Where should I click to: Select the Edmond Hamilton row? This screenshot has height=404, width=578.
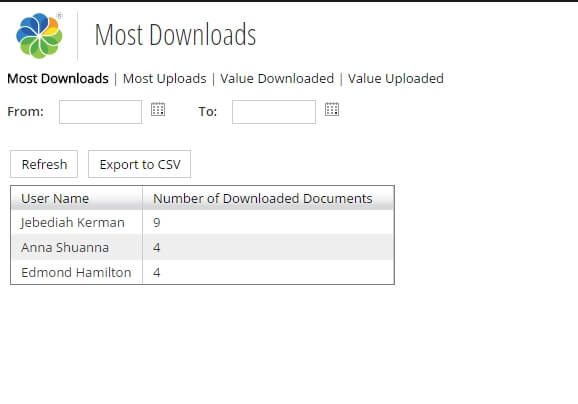(x=202, y=272)
